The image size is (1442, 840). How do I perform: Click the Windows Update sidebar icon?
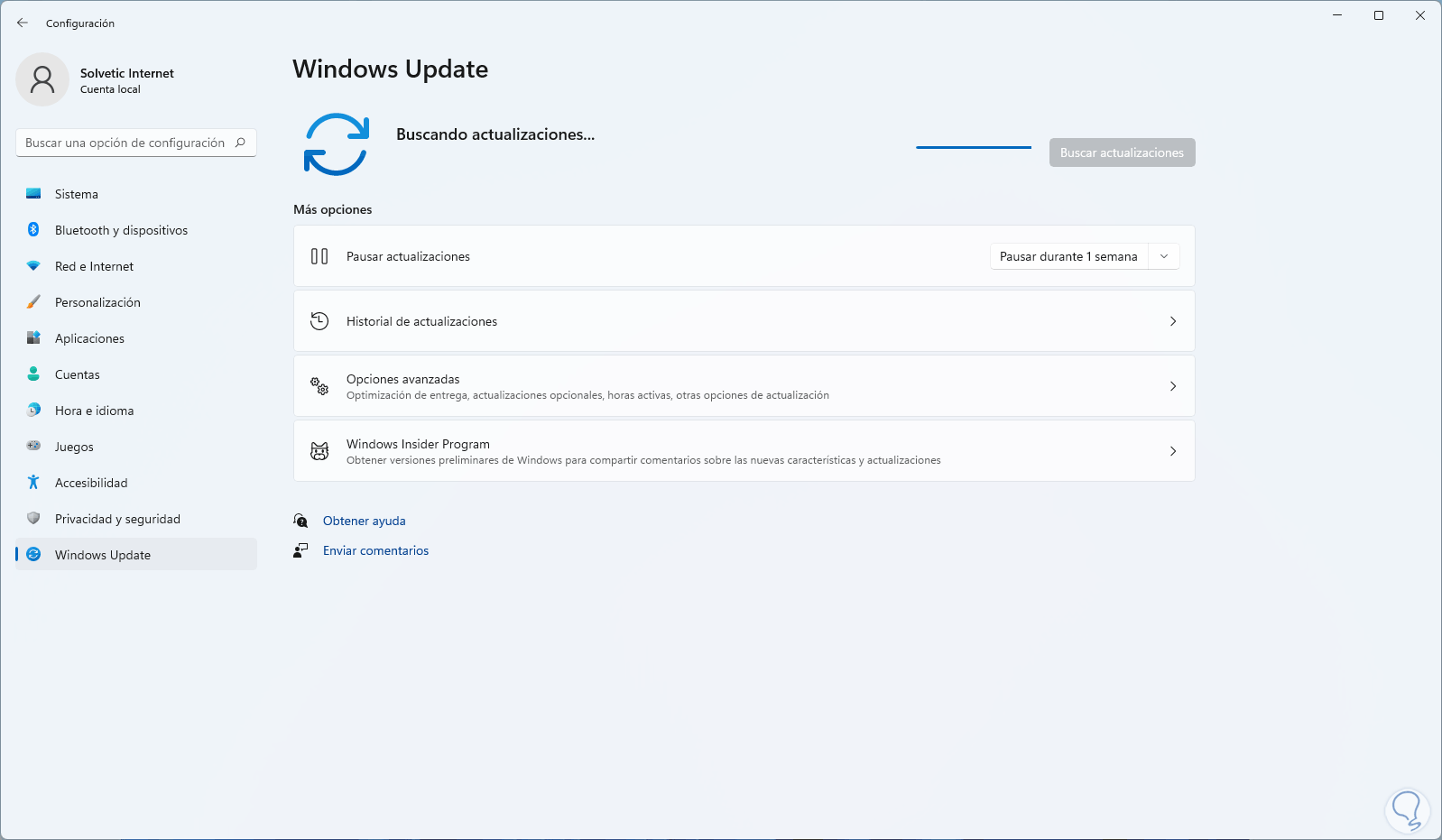(x=33, y=555)
